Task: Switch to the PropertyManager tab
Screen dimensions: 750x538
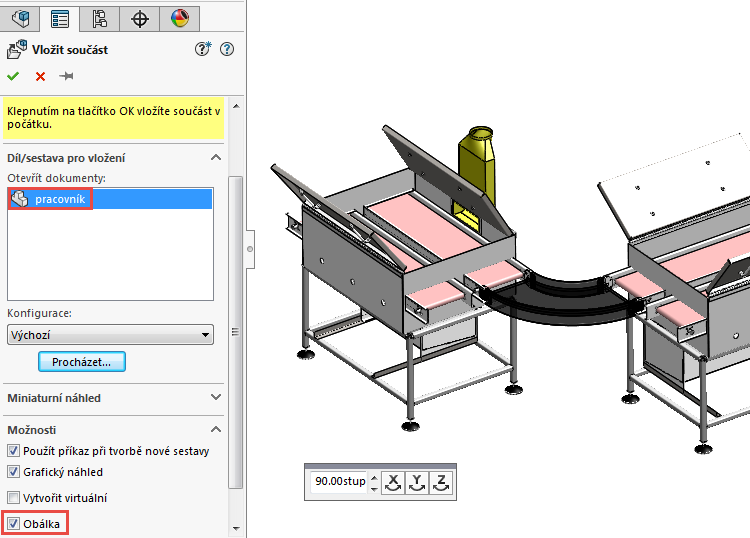Action: 60,19
